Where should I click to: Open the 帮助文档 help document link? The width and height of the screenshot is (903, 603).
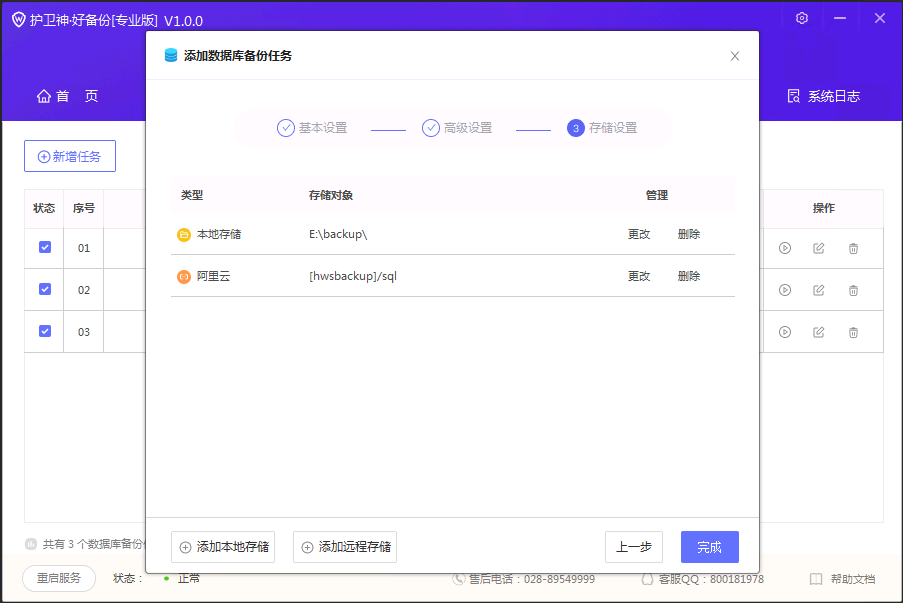[843, 579]
